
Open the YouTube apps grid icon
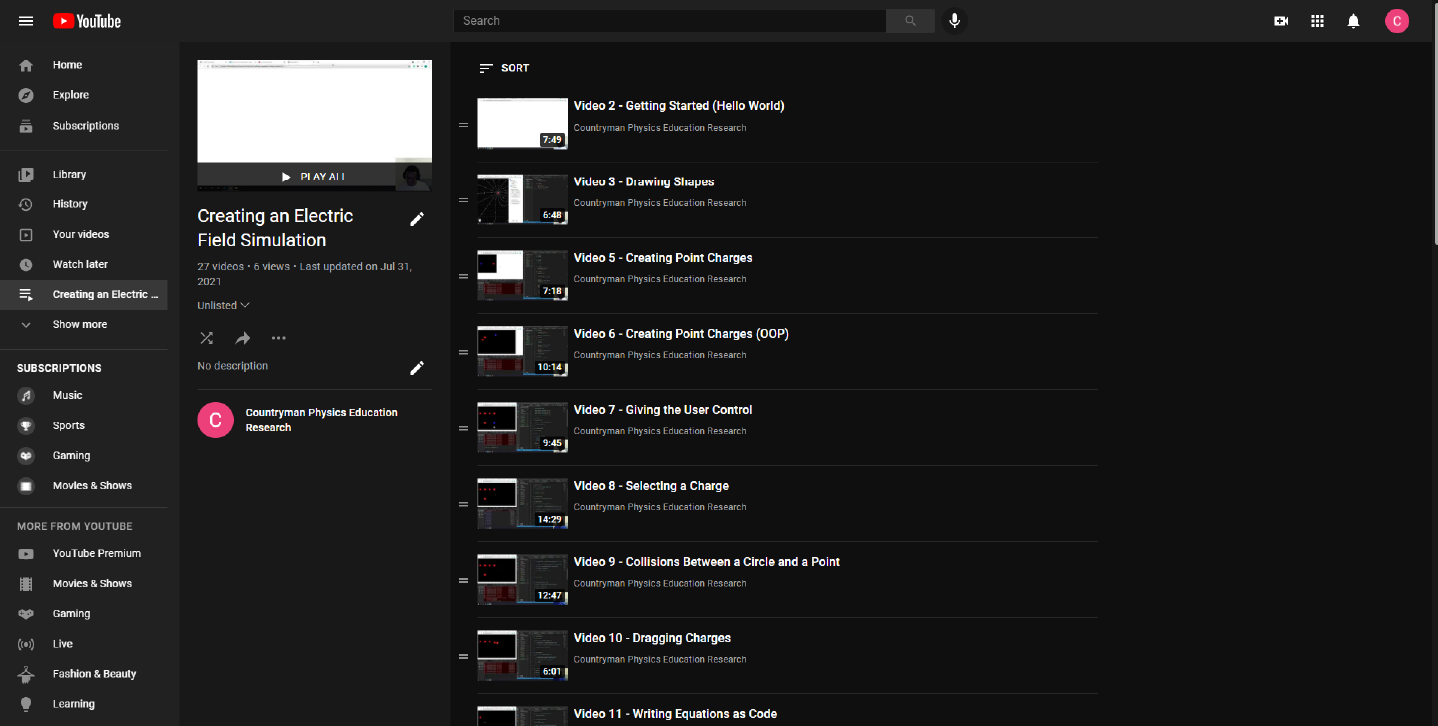[x=1317, y=20]
